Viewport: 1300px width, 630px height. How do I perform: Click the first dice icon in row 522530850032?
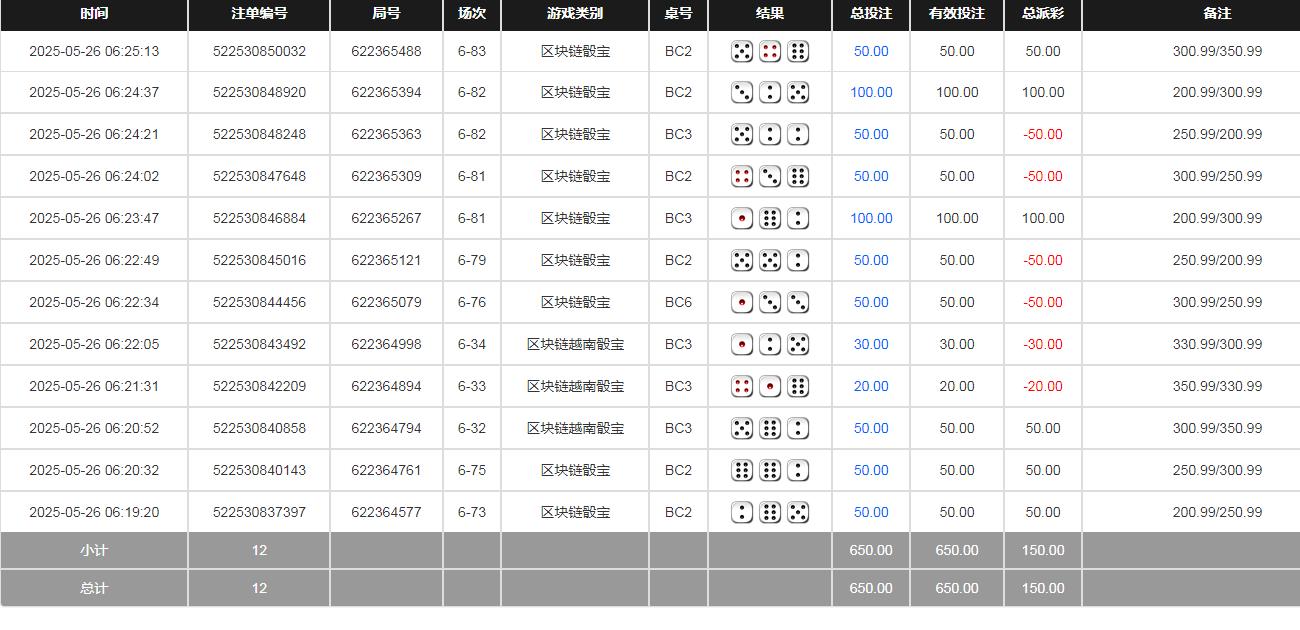741,51
